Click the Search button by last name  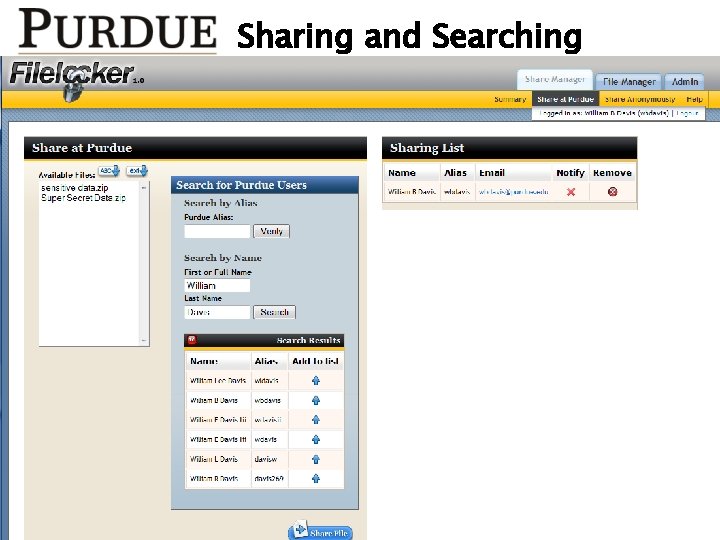point(275,312)
